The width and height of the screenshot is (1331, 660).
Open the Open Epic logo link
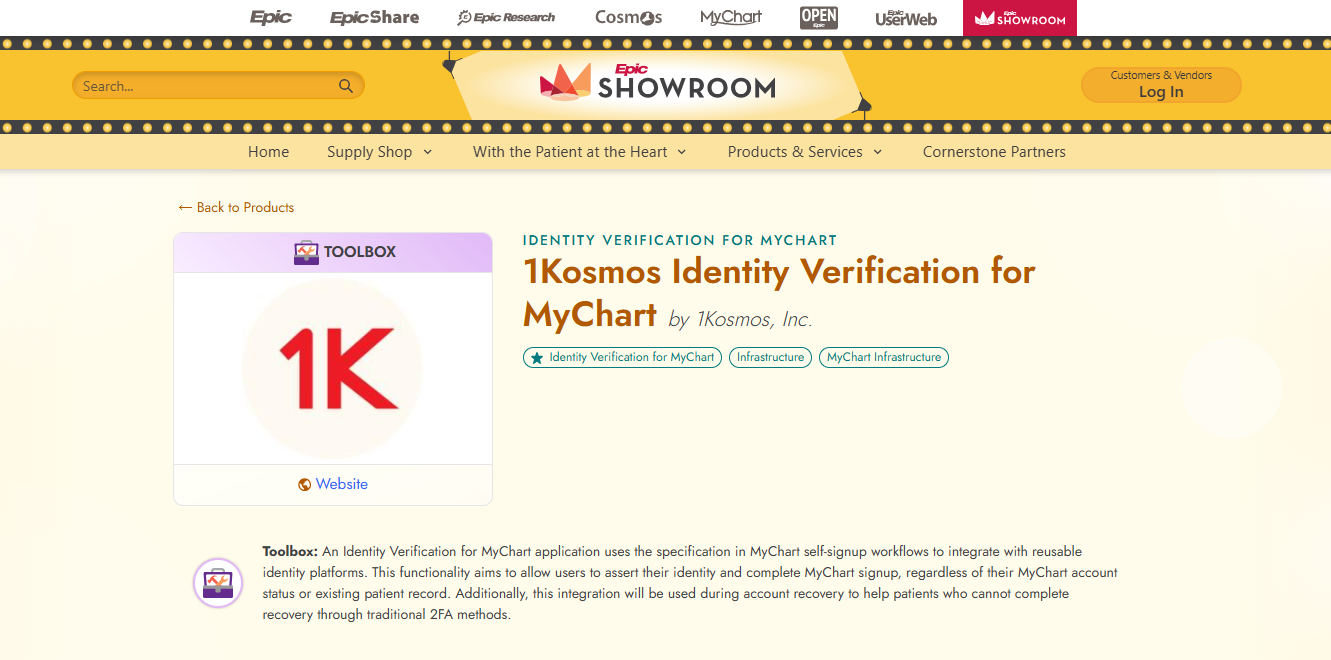click(819, 17)
